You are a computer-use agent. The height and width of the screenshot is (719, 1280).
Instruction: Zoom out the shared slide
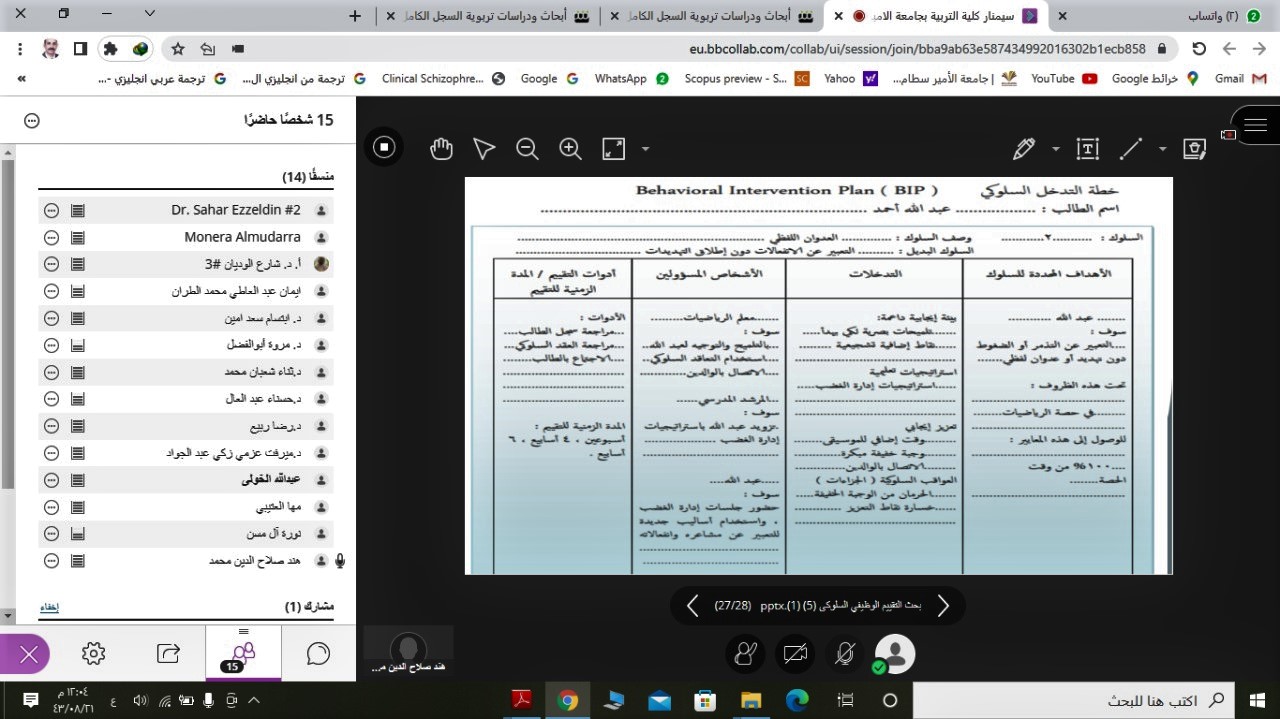pos(527,149)
